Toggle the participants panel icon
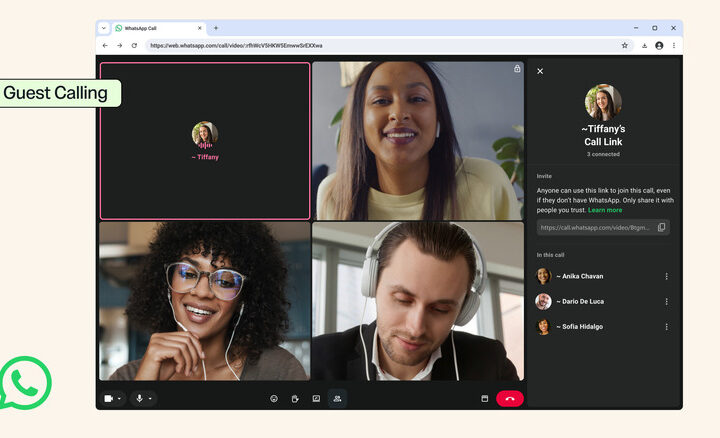The height and width of the screenshot is (438, 720). coord(338,399)
